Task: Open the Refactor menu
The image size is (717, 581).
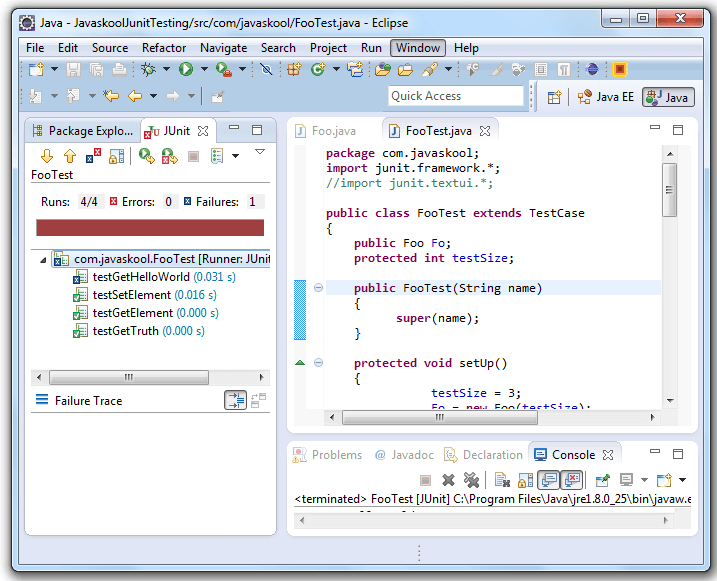Action: pyautogui.click(x=164, y=47)
